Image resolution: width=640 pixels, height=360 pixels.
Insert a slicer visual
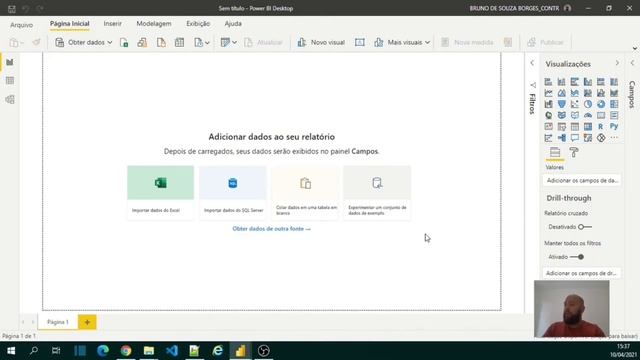click(562, 127)
